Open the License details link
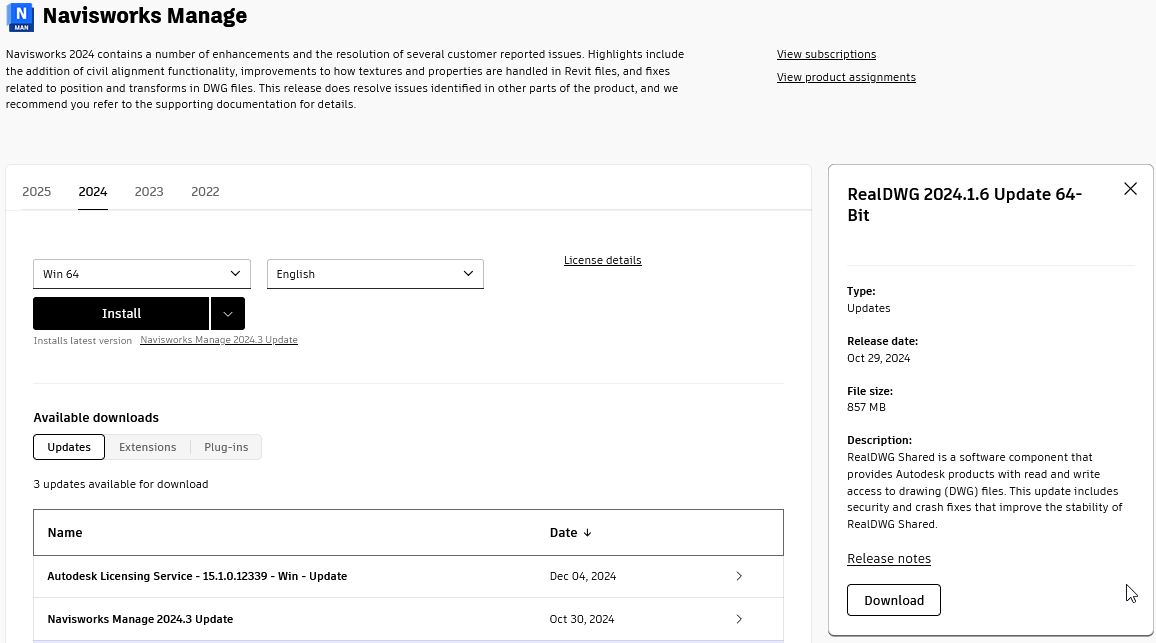The image size is (1156, 643). (602, 260)
